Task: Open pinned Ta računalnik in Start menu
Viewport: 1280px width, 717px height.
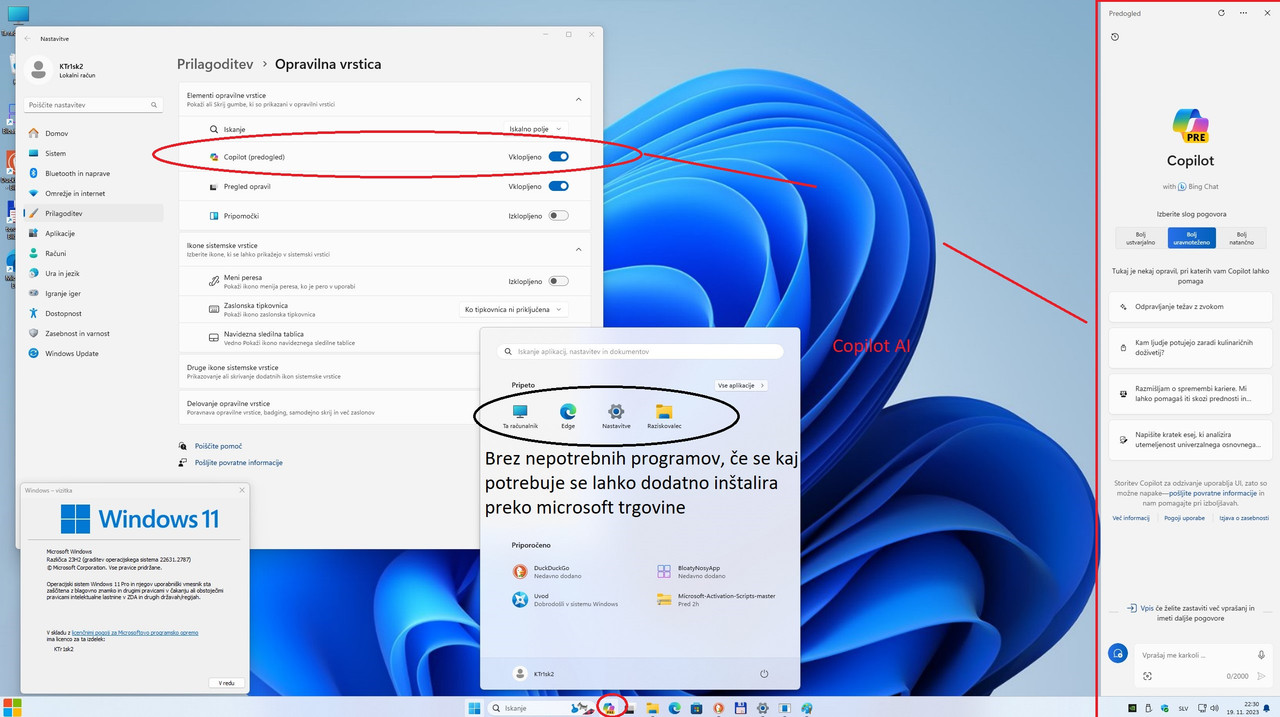Action: pyautogui.click(x=520, y=417)
